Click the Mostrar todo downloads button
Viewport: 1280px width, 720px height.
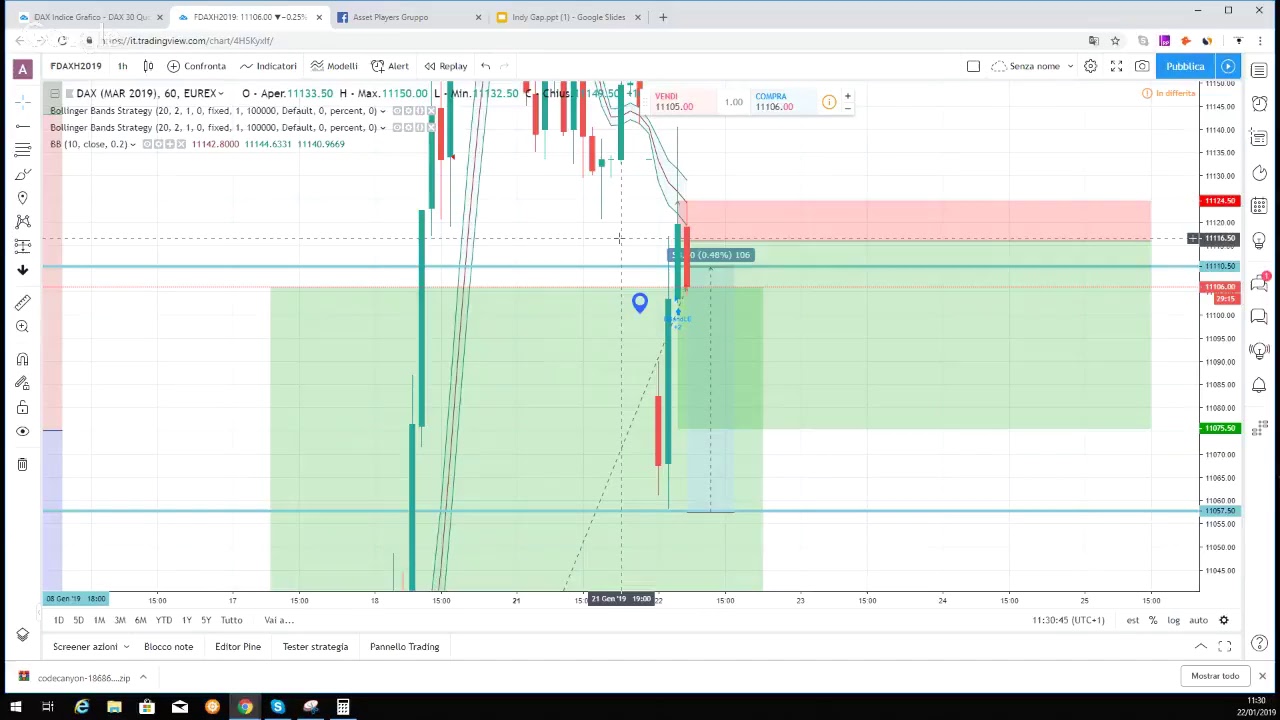pyautogui.click(x=1215, y=676)
